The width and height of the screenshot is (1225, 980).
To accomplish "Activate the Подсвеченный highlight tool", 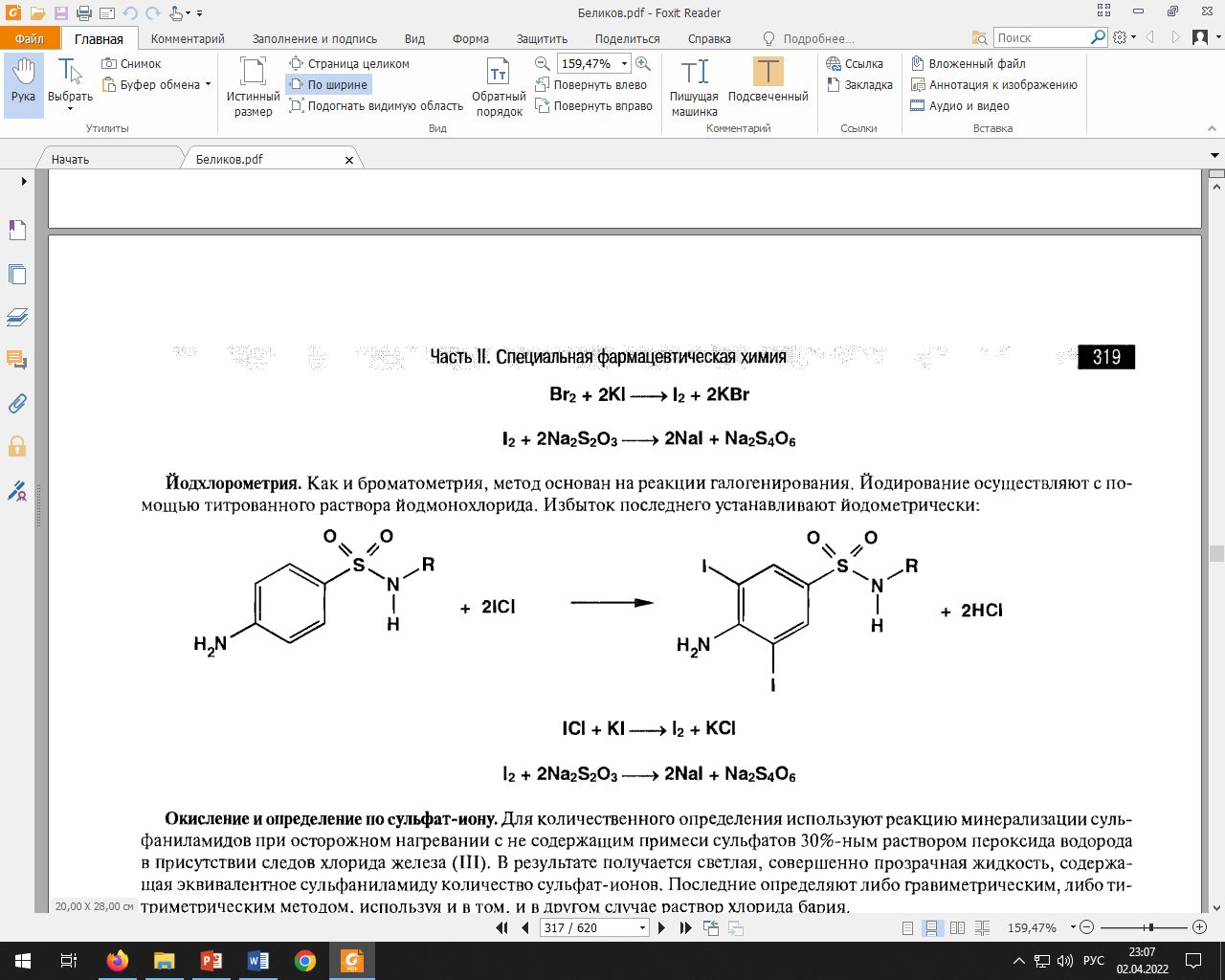I will [x=768, y=79].
